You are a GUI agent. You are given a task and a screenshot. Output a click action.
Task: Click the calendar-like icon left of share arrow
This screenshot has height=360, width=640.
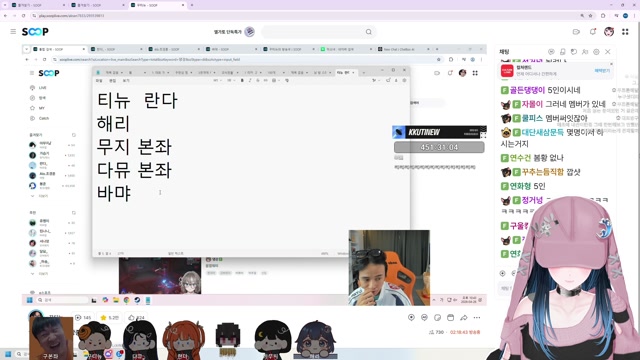coord(451,318)
